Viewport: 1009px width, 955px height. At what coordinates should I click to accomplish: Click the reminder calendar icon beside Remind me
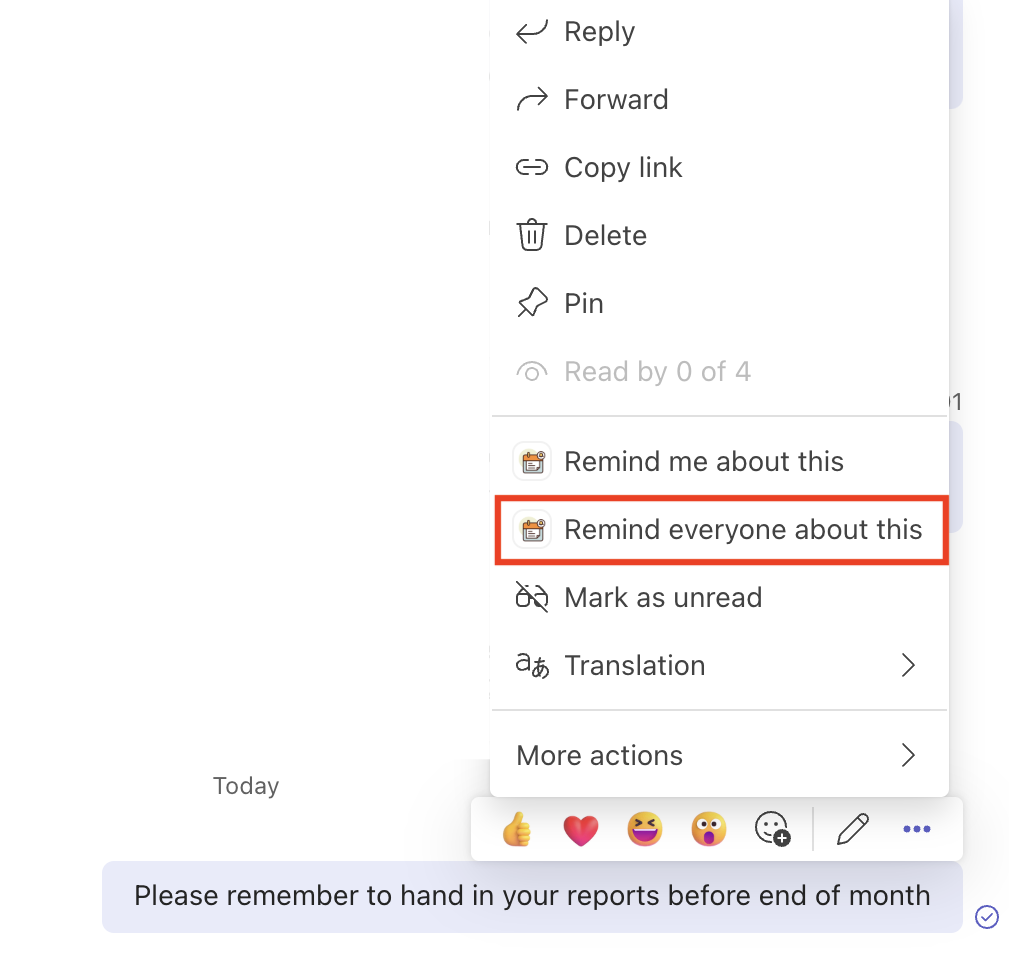click(x=532, y=461)
